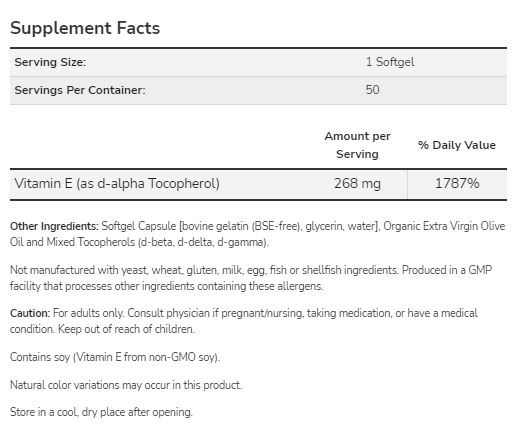Click the 1787% daily value cell

pos(457,184)
